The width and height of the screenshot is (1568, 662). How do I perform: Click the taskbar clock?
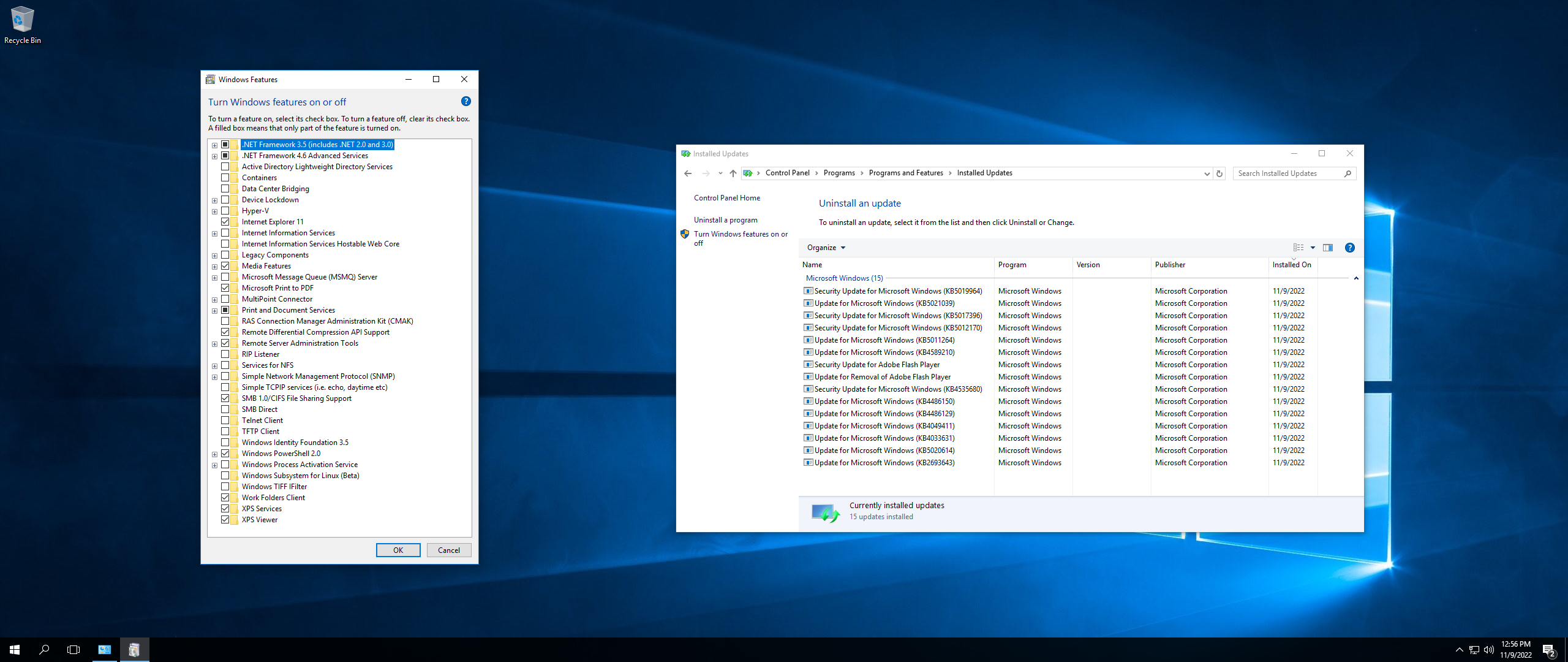(1515, 650)
